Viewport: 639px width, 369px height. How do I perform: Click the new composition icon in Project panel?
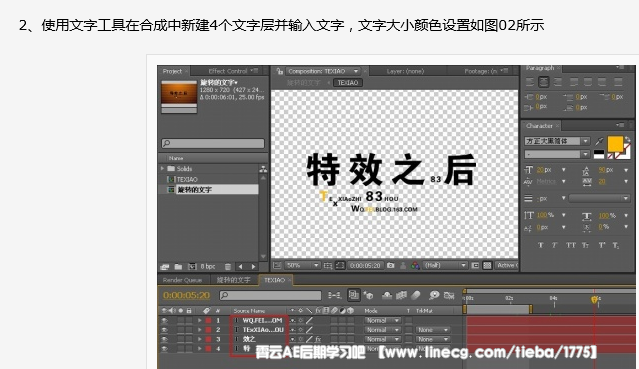point(192,267)
